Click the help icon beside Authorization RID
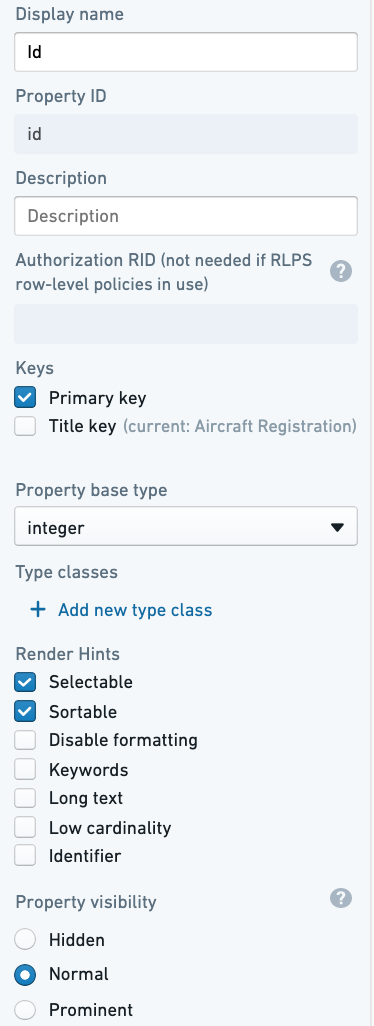Image resolution: width=374 pixels, height=1026 pixels. [341, 272]
